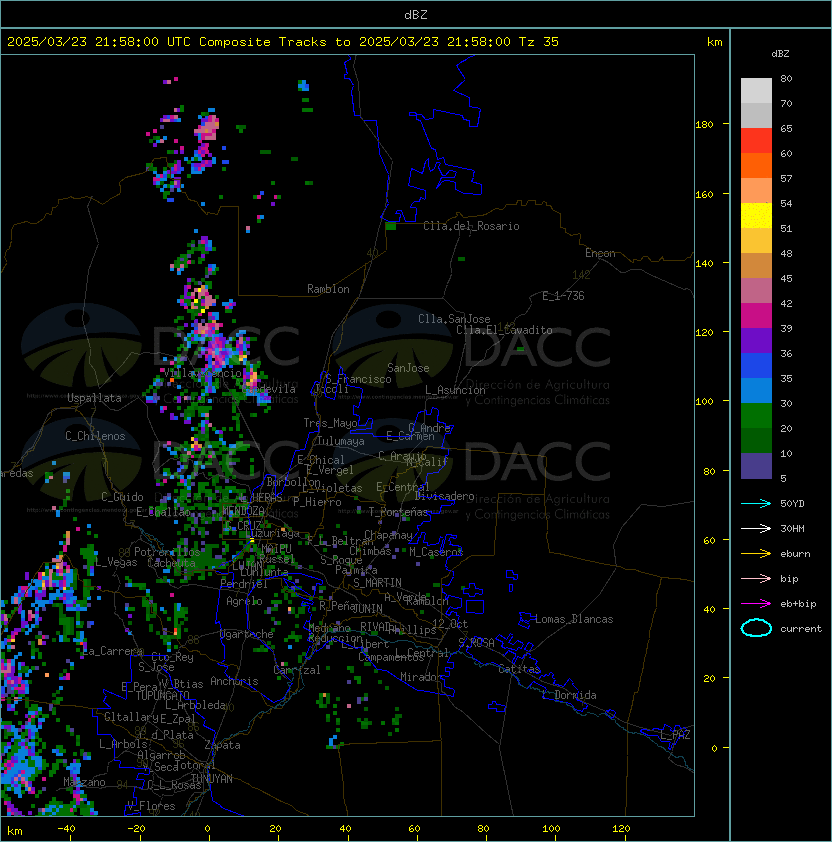Click the 'Villavicencio' map label
Viewport: 832px width, 842px height.
[x=203, y=373]
